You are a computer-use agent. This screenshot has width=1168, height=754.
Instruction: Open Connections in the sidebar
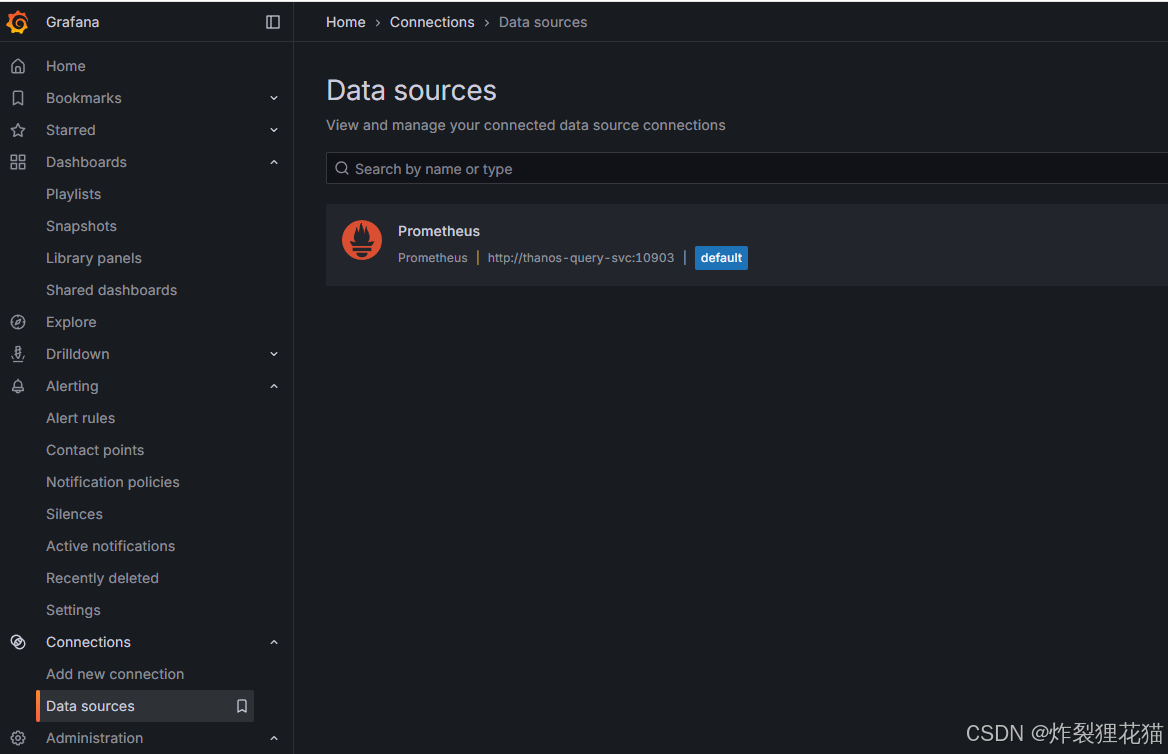88,642
